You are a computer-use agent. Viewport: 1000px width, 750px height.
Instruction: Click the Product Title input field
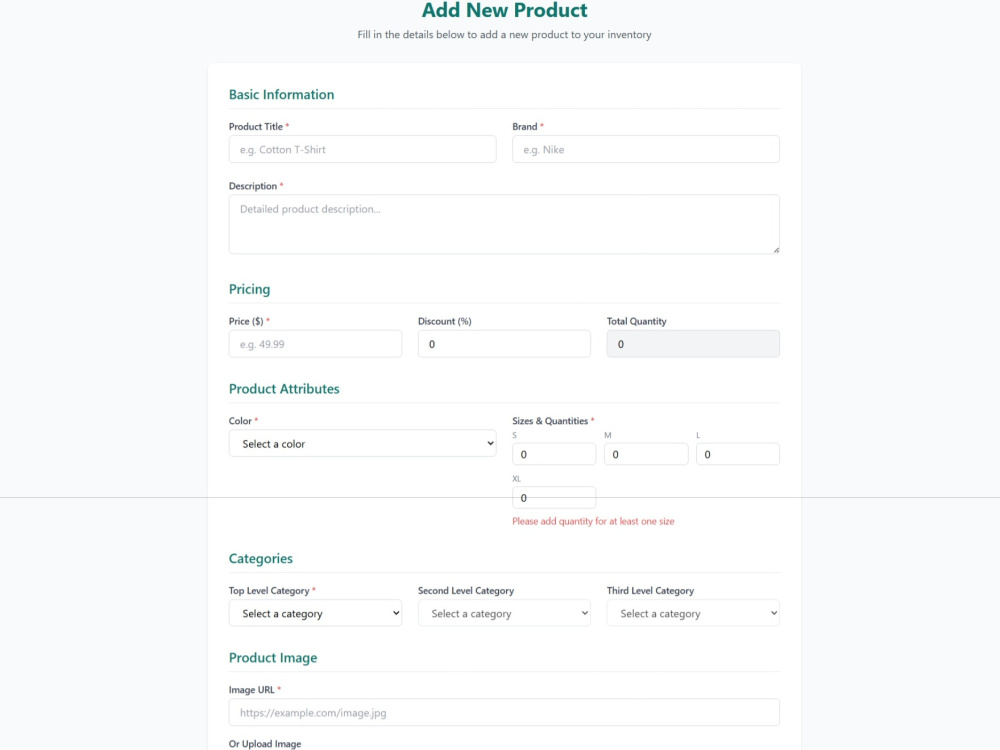click(x=362, y=149)
